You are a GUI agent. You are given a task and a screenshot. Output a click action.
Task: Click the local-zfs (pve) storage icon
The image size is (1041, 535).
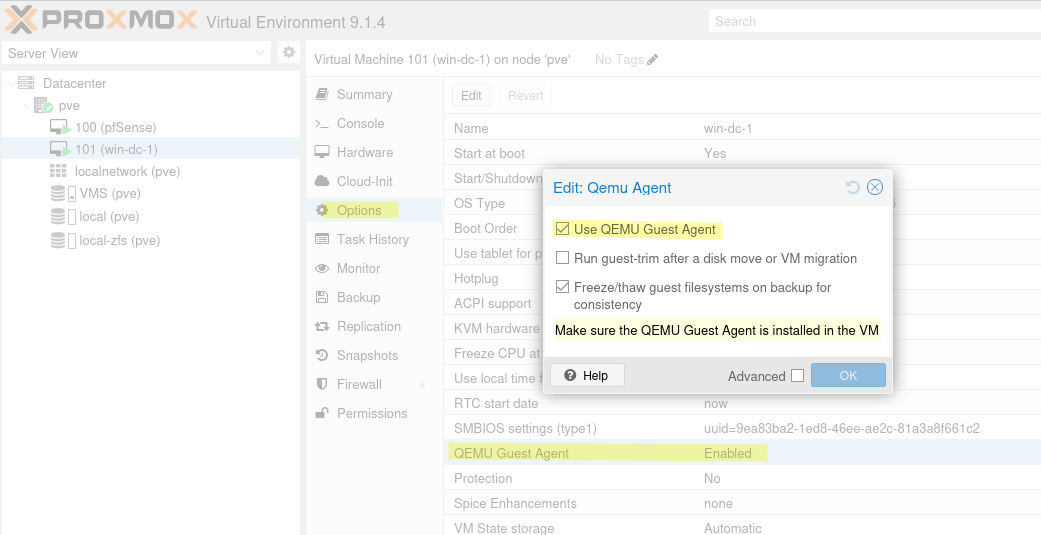point(63,240)
